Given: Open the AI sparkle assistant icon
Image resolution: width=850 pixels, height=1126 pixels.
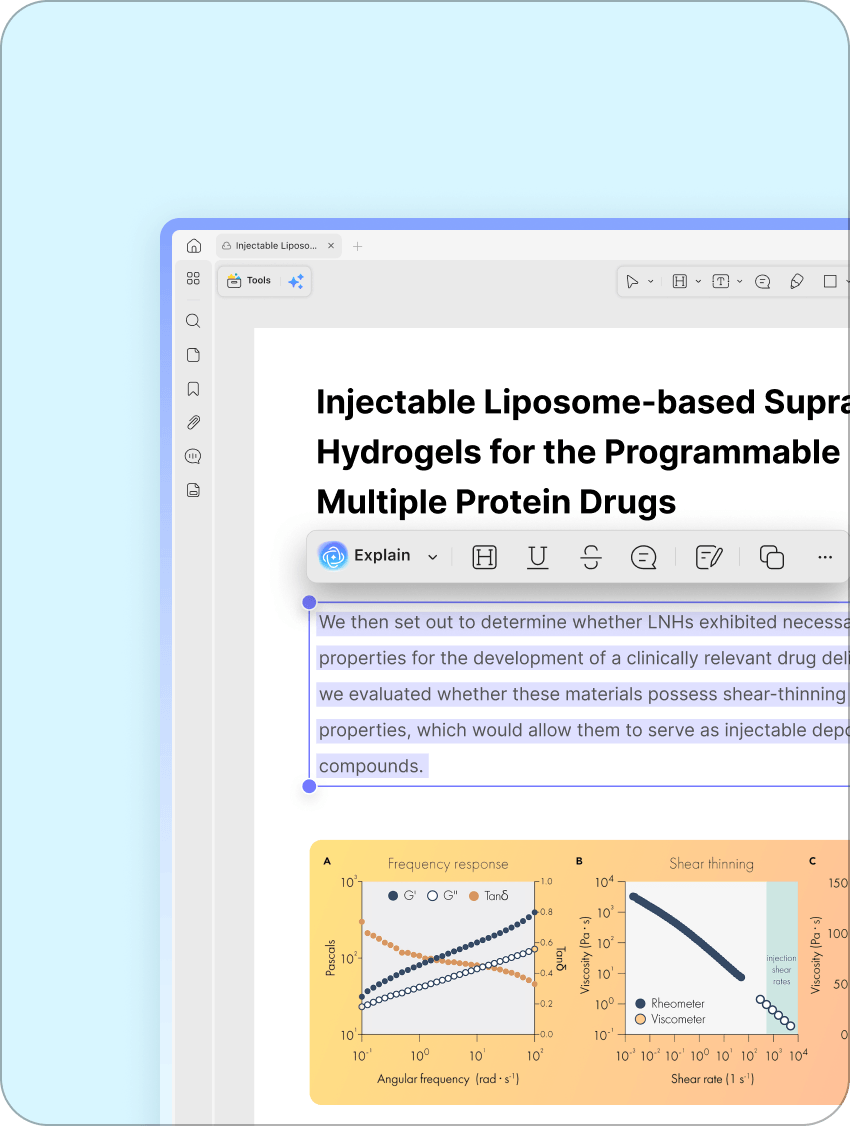Looking at the screenshot, I should tap(296, 281).
